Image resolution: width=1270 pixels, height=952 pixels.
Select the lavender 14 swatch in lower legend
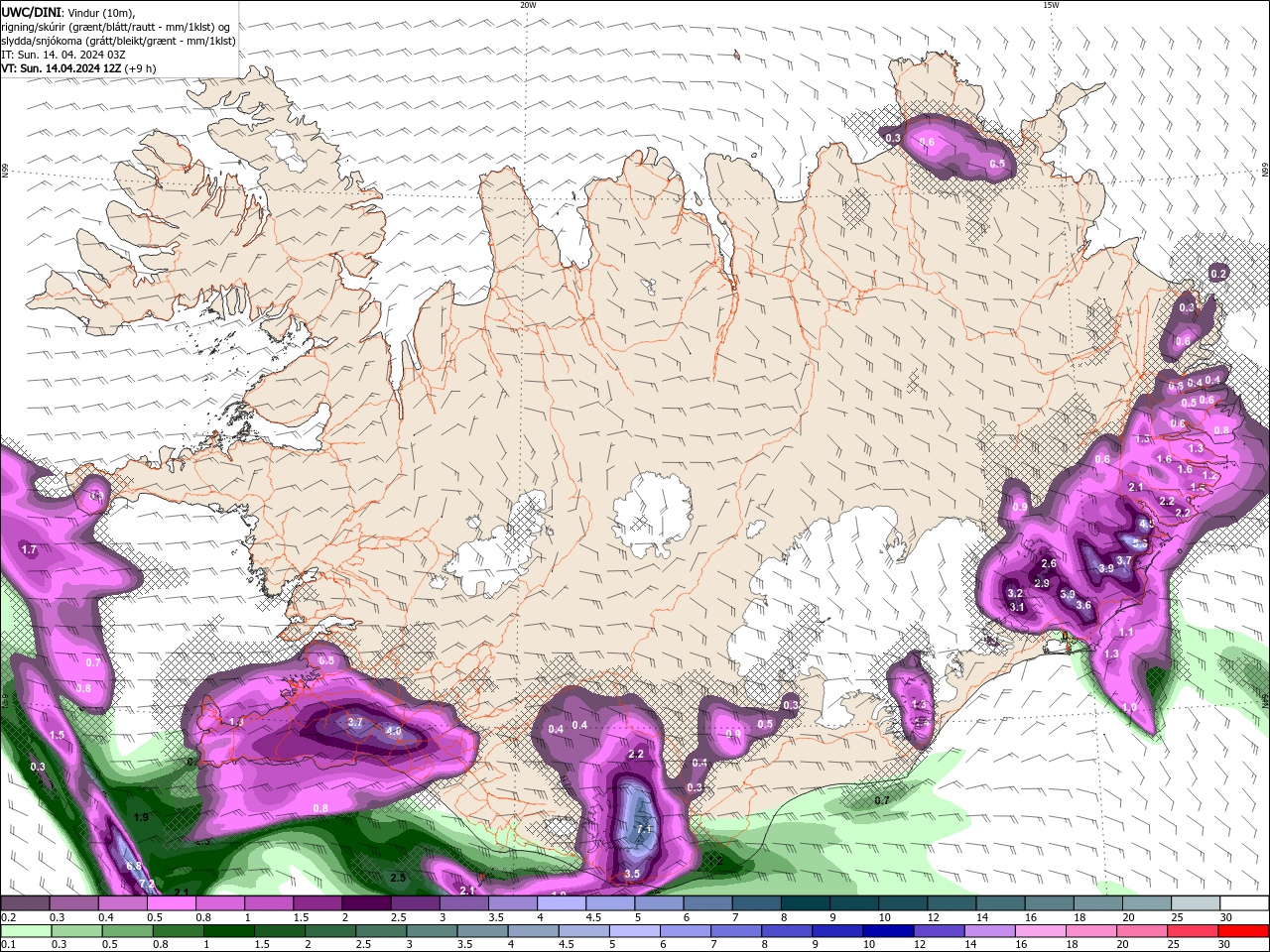click(988, 931)
